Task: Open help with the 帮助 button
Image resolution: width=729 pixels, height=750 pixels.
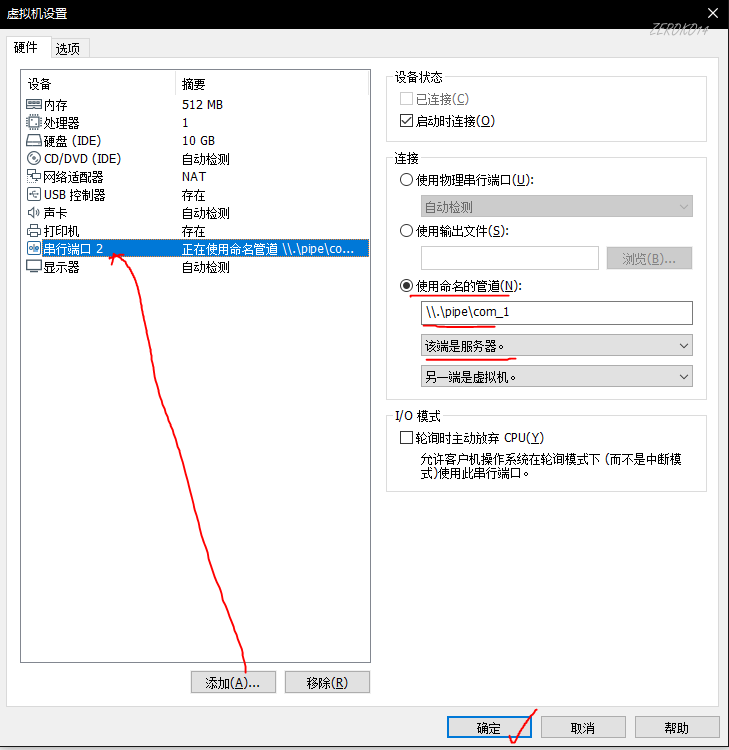Action: click(x=677, y=728)
